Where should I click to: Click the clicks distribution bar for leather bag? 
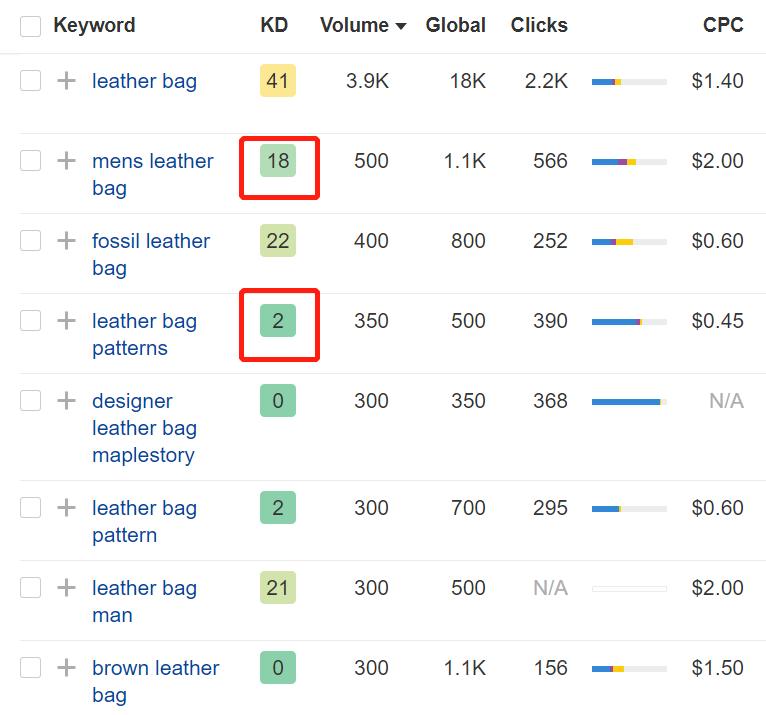[x=629, y=82]
